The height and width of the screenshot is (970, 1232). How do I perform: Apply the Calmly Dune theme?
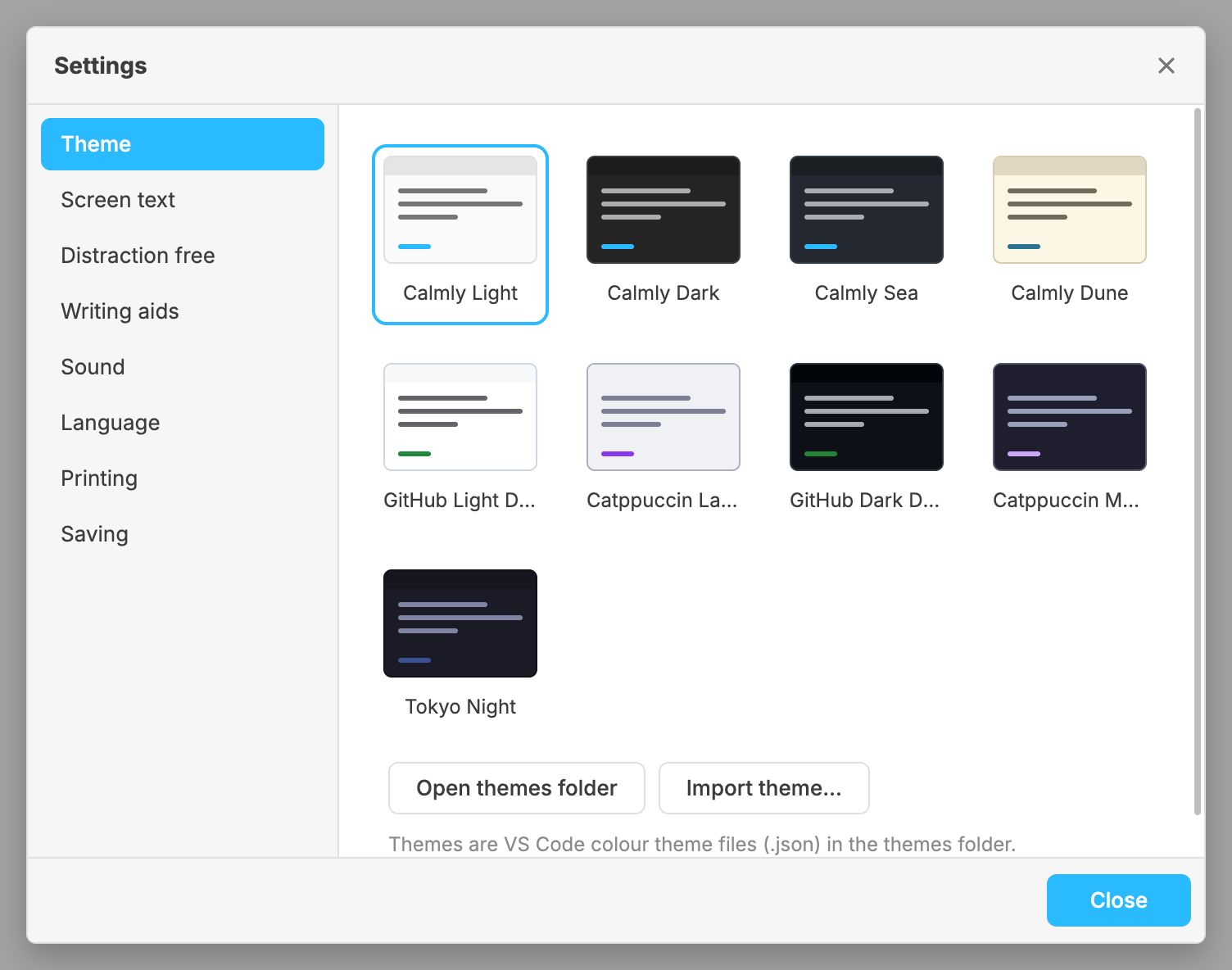coord(1070,234)
